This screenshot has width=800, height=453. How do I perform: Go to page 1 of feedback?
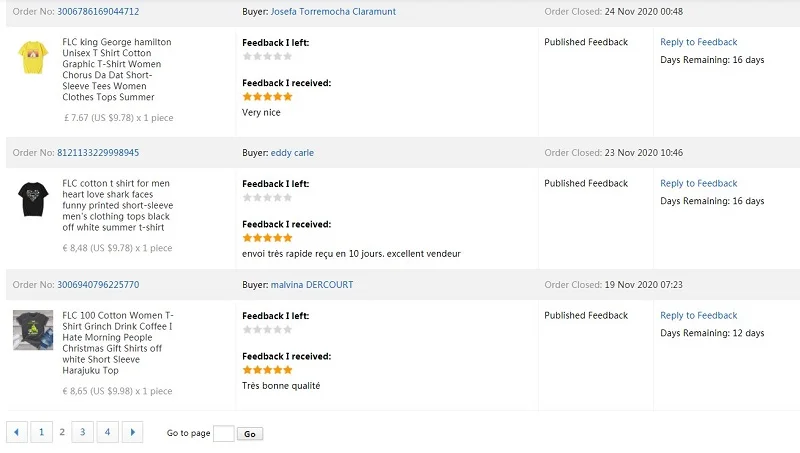click(41, 432)
